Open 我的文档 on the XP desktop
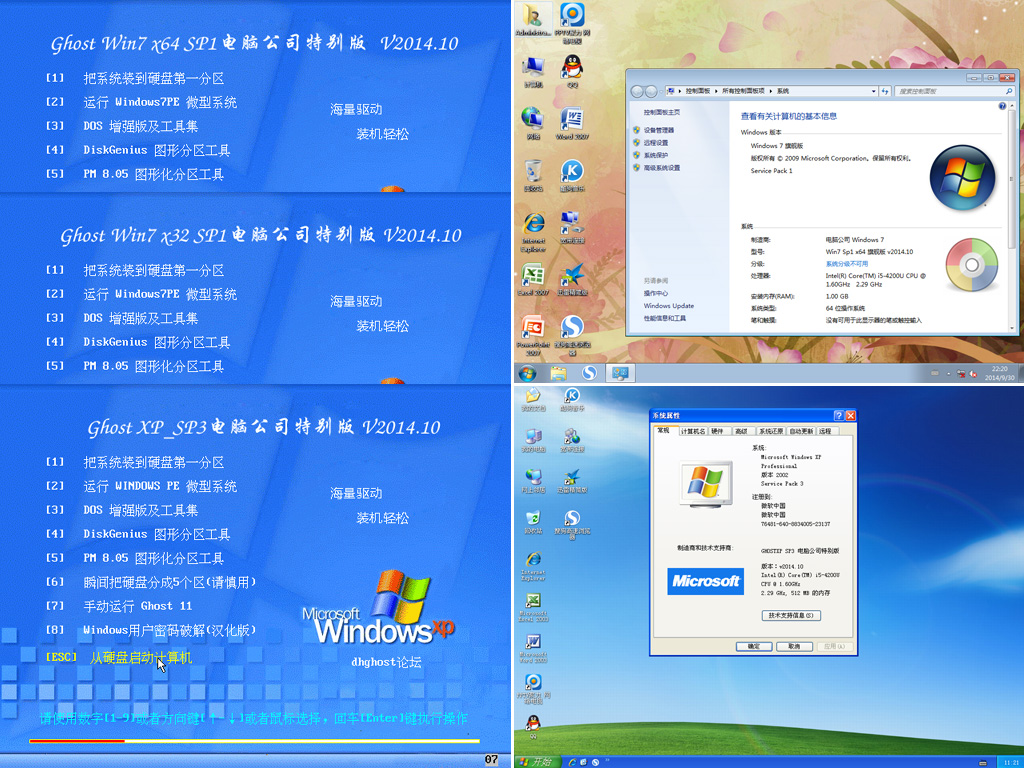The image size is (1024, 768). pos(533,398)
